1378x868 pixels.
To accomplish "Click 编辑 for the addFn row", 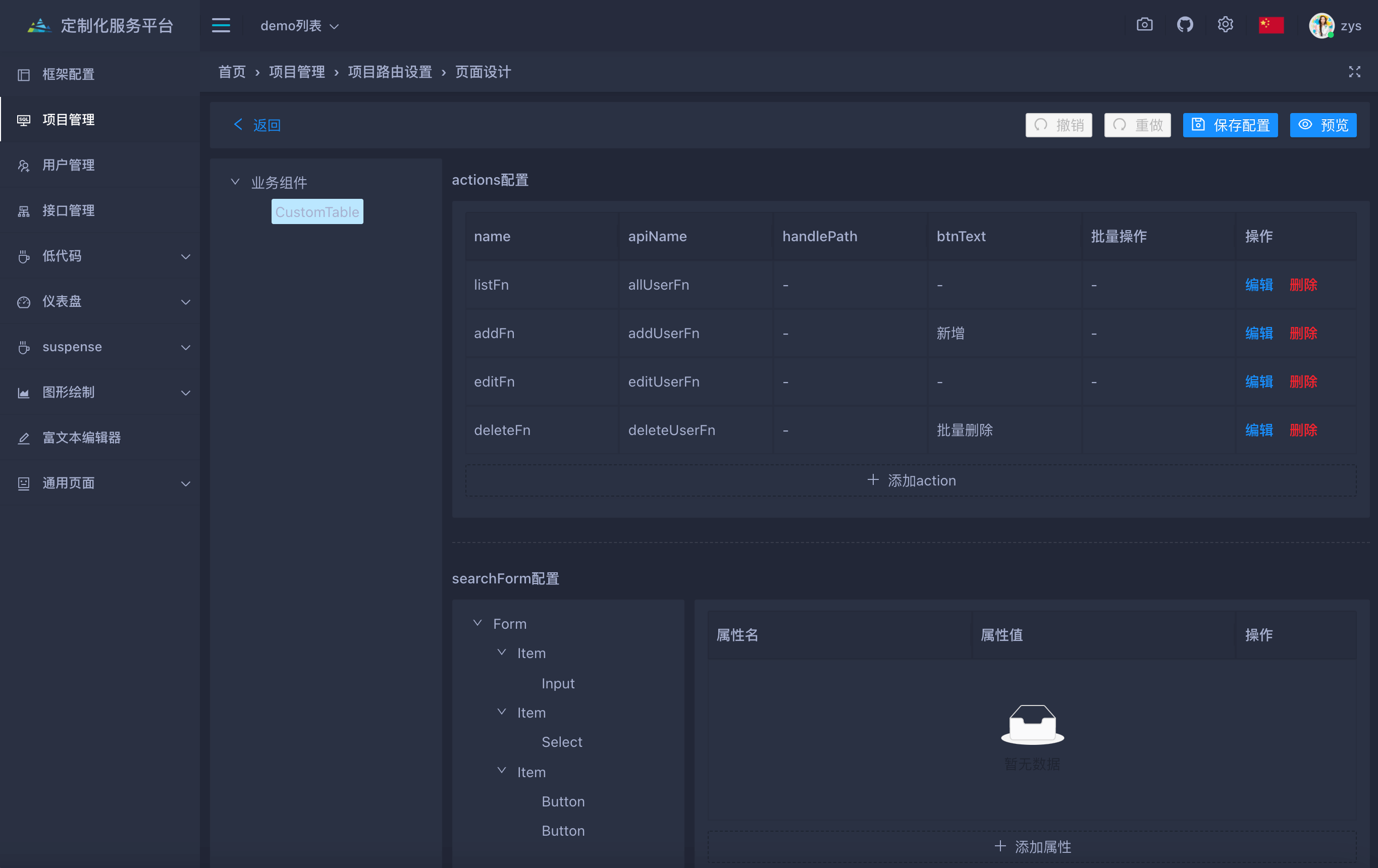I will (x=1258, y=333).
